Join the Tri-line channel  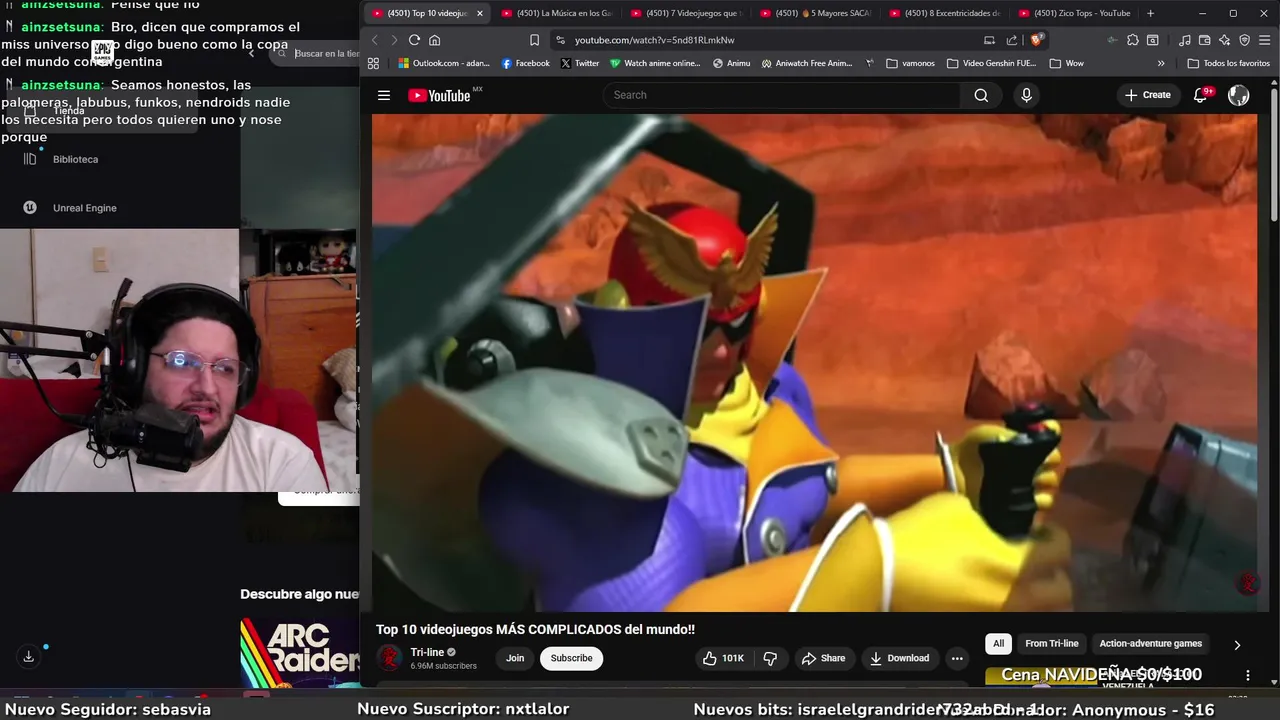tap(515, 658)
